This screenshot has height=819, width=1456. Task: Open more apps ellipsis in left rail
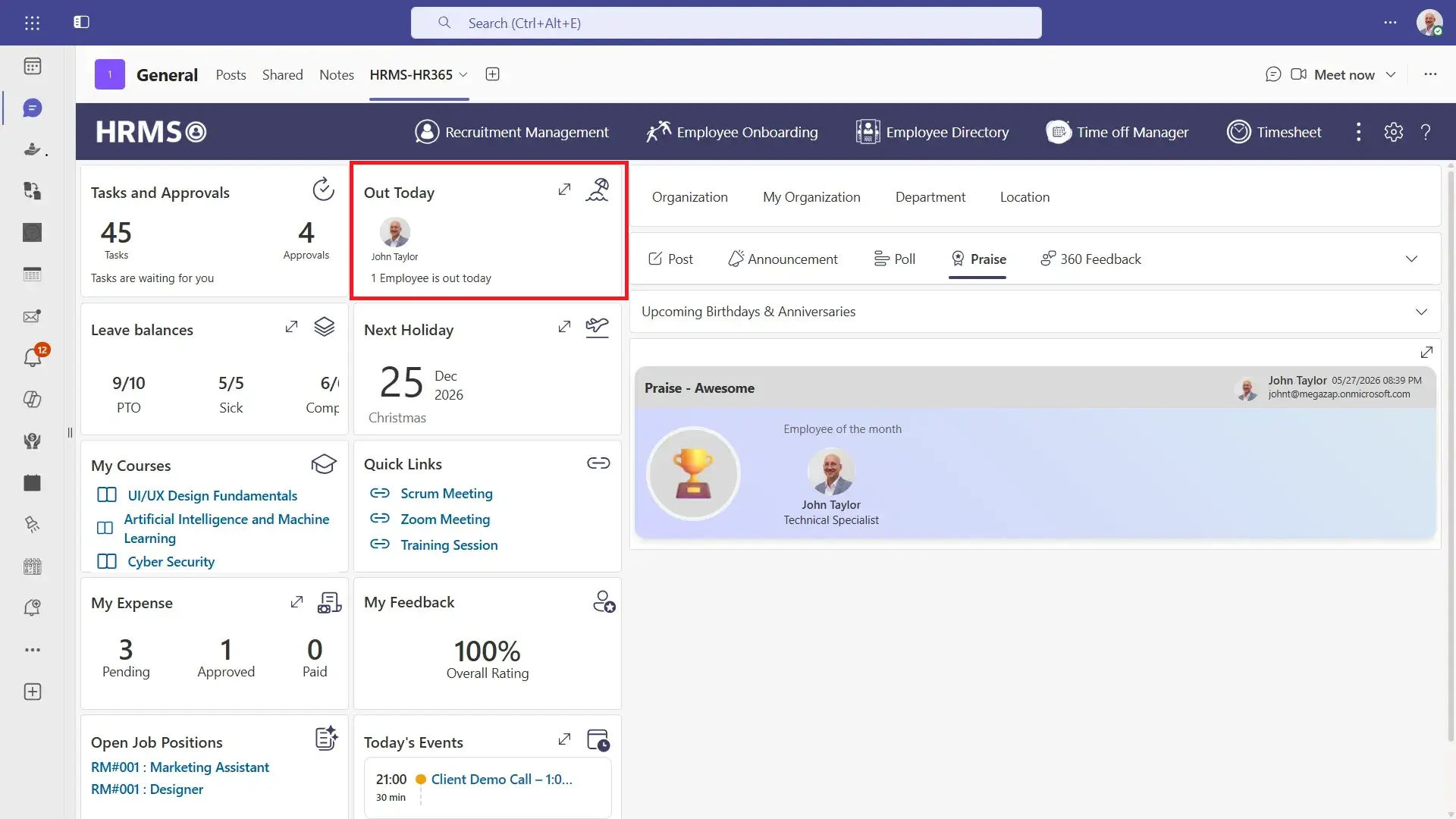(32, 650)
